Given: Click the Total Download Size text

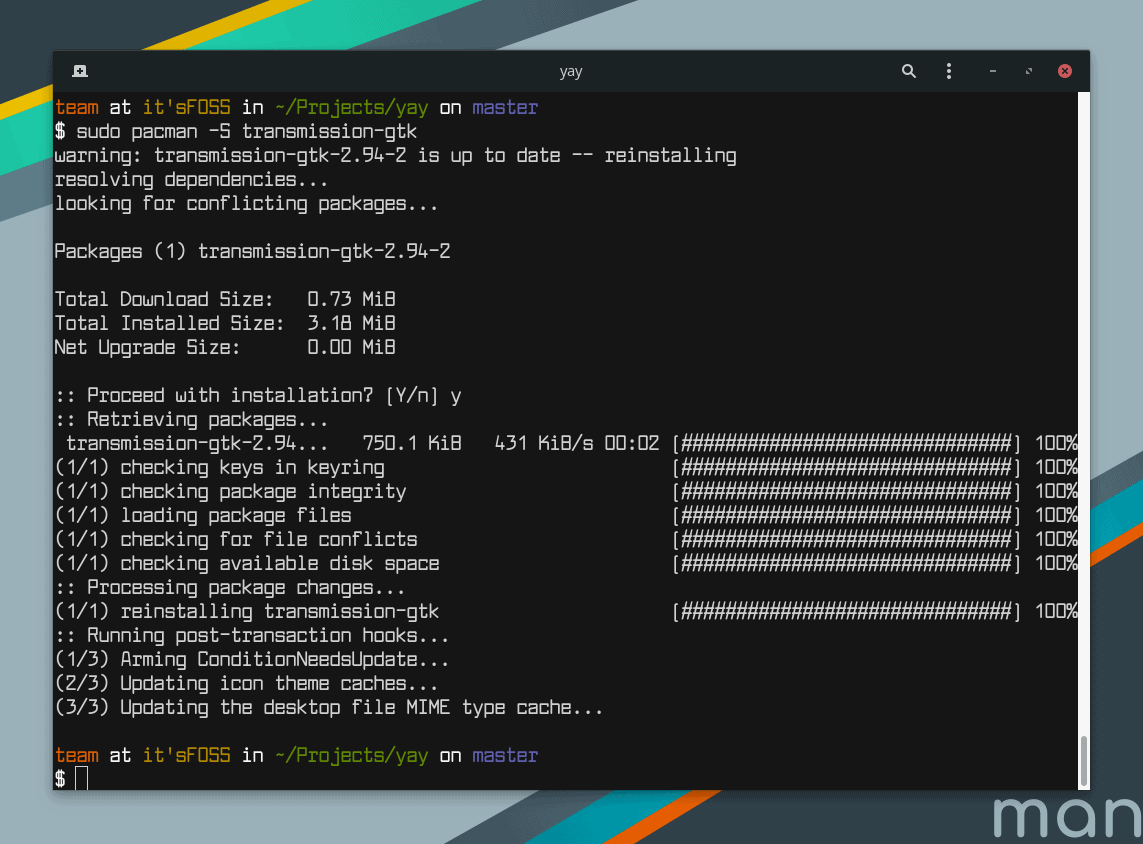Looking at the screenshot, I should 224,299.
